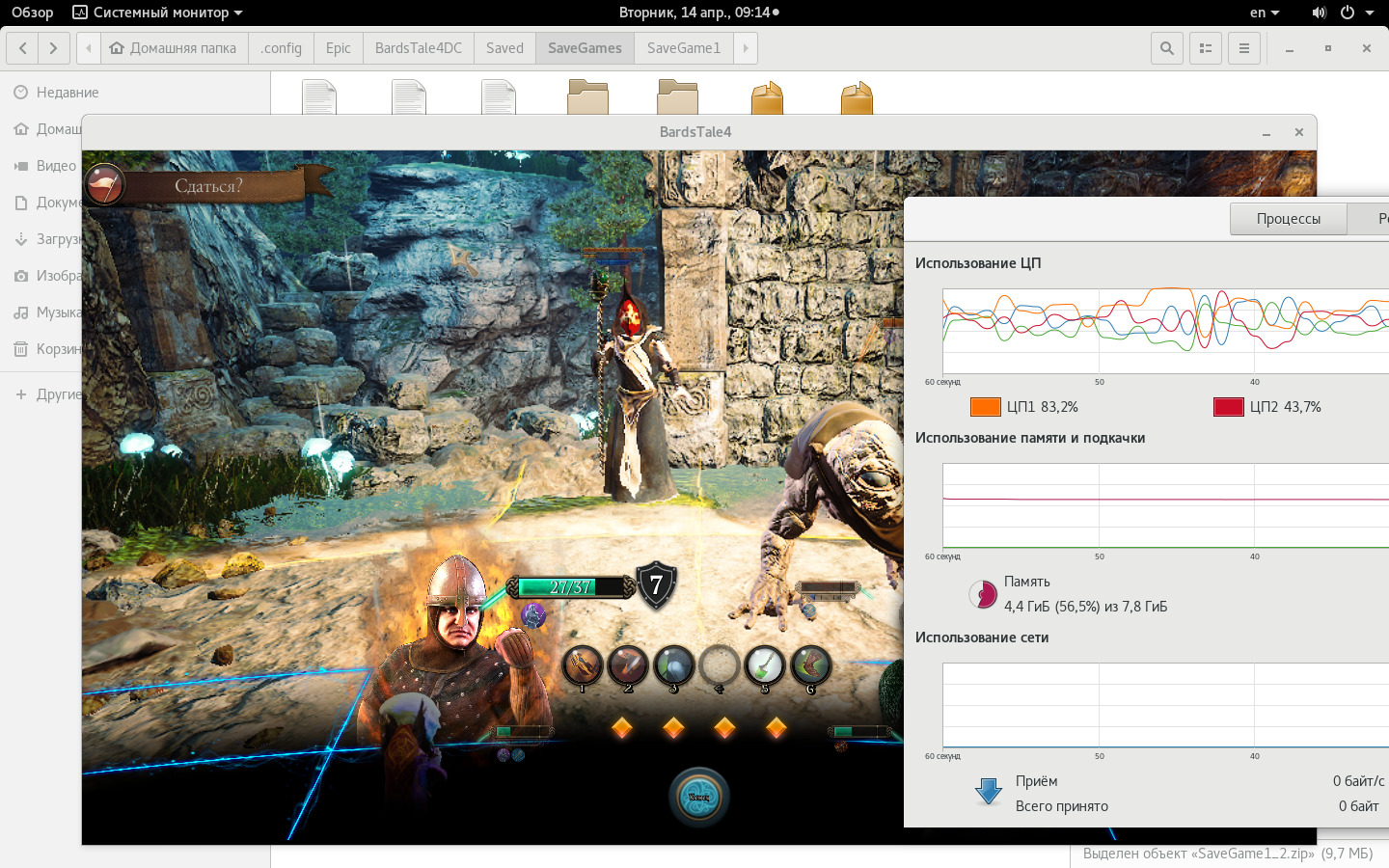
Task: Use ability slot 1 in the game
Action: [583, 665]
